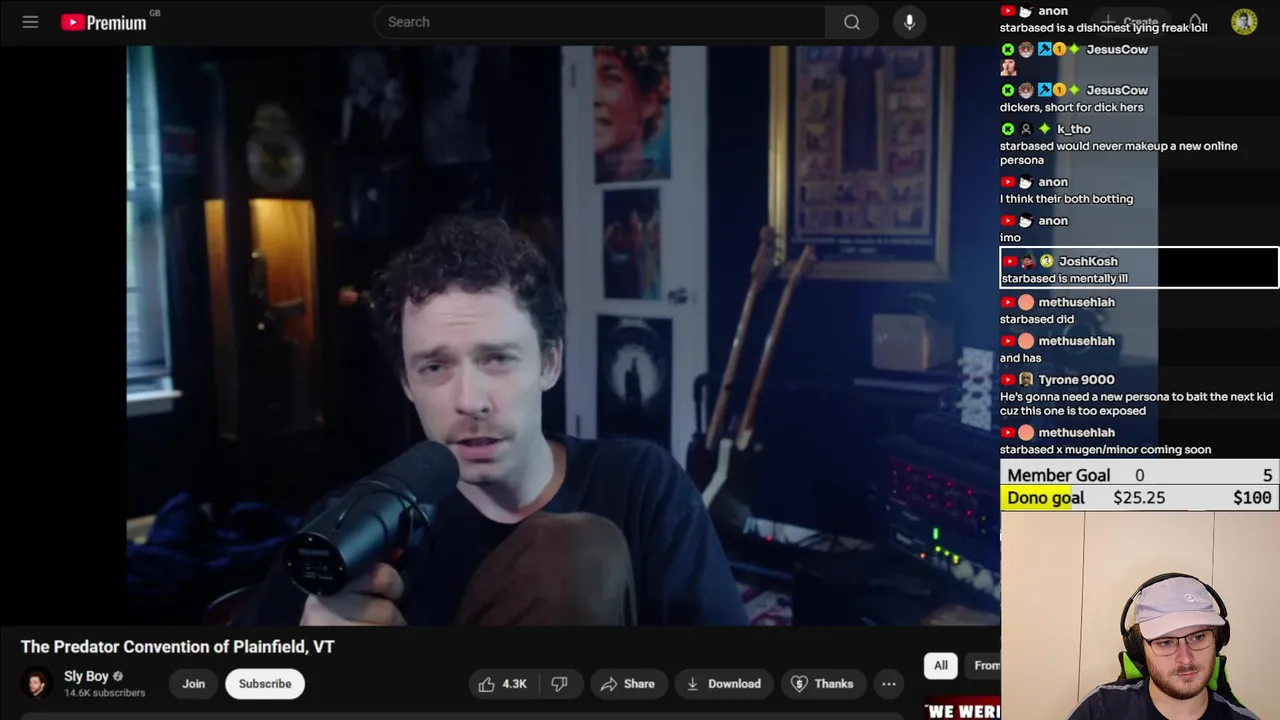1280x720 pixels.
Task: Share the video
Action: point(627,684)
